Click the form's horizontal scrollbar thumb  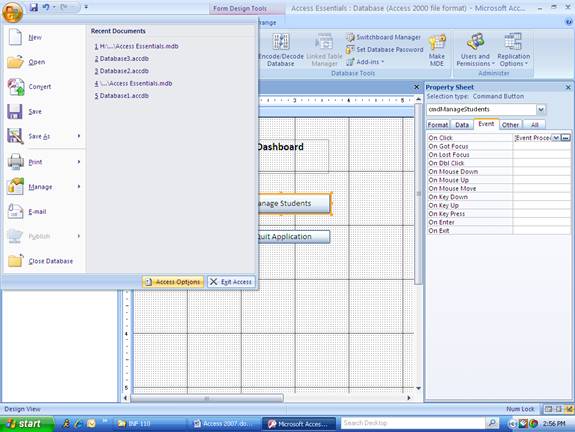207,398
